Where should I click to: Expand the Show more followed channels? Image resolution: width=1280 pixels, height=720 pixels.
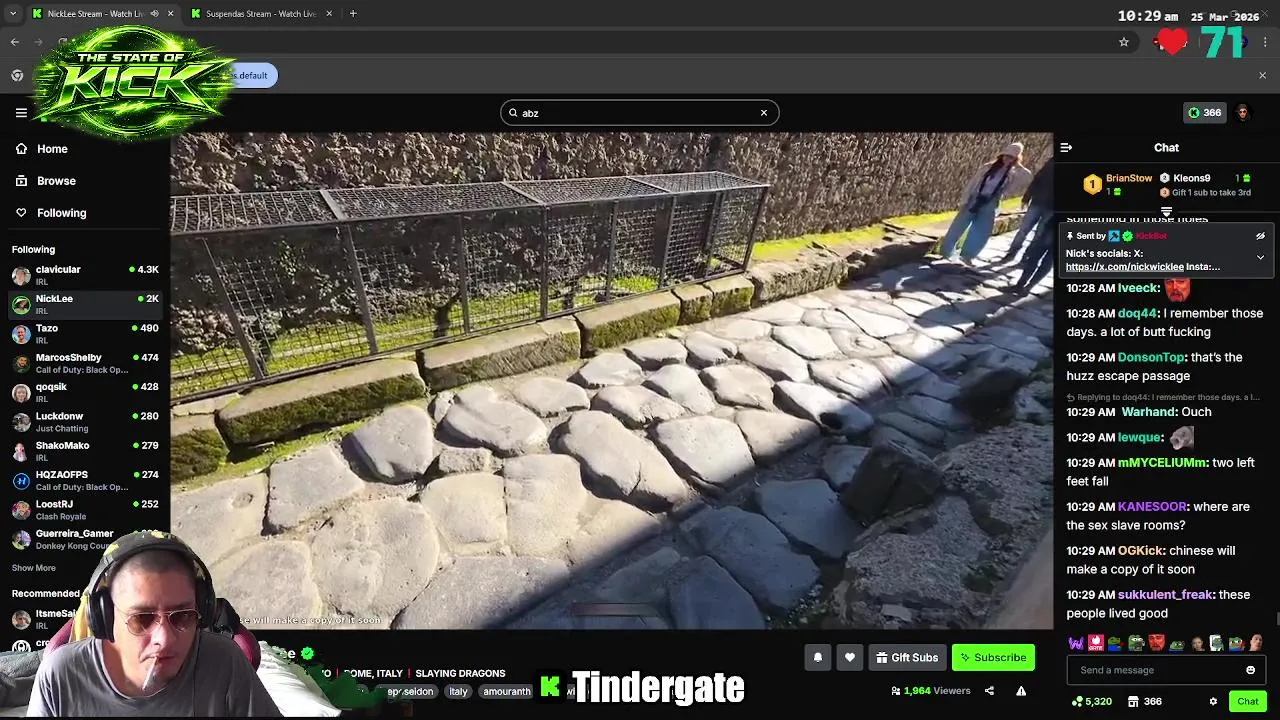(x=34, y=568)
